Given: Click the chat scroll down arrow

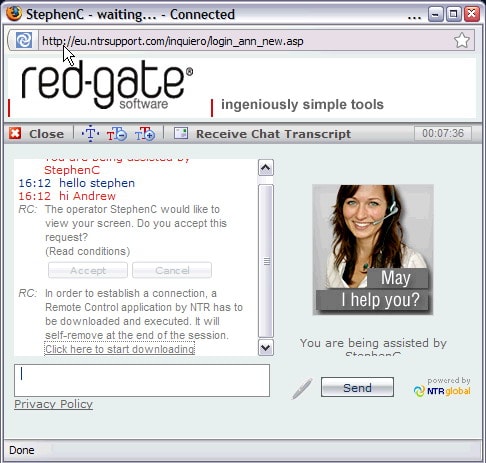Looking at the screenshot, I should (266, 348).
